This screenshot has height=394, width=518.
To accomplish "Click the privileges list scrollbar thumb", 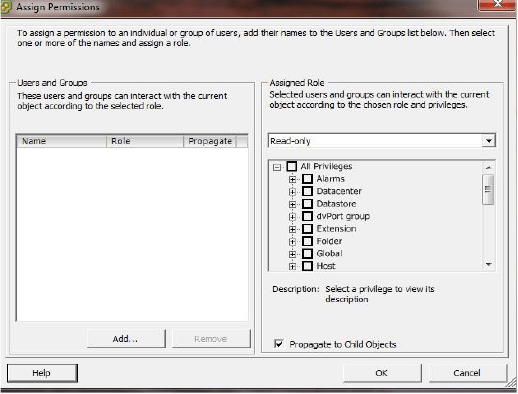I will [488, 189].
